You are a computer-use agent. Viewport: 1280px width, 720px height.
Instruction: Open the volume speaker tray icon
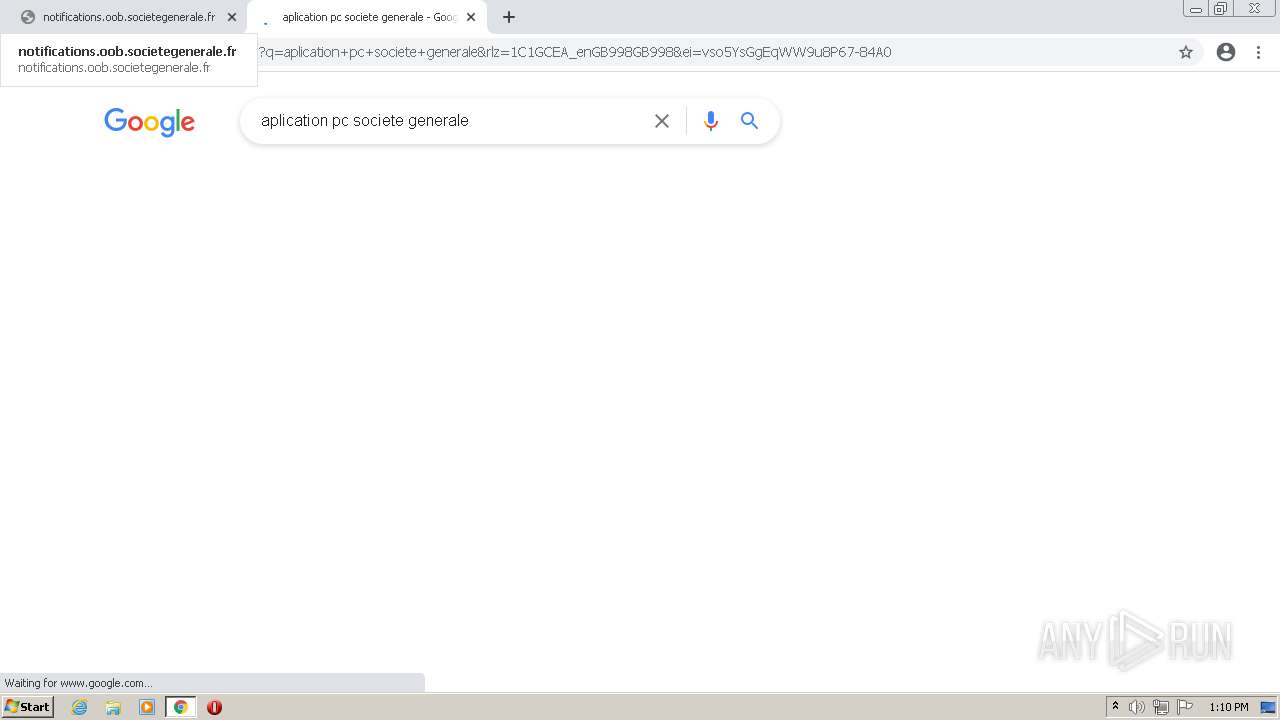pyautogui.click(x=1137, y=707)
